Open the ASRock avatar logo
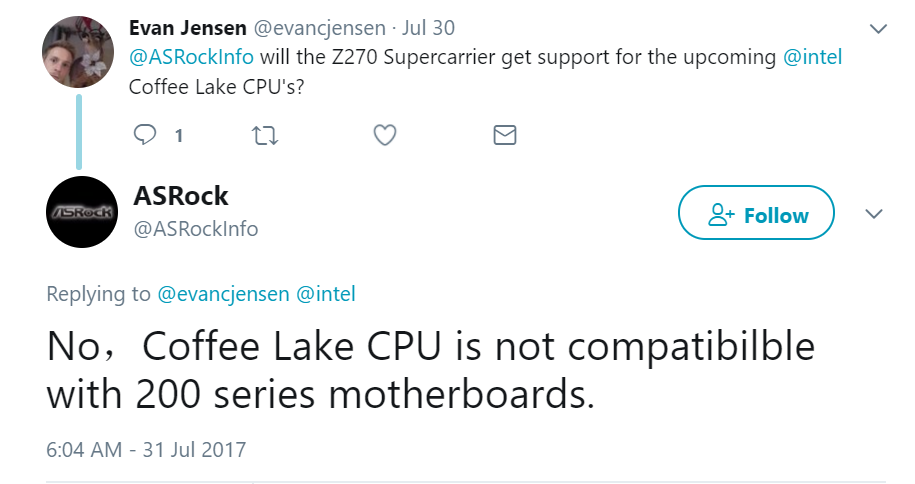The height and width of the screenshot is (484, 915). point(82,211)
